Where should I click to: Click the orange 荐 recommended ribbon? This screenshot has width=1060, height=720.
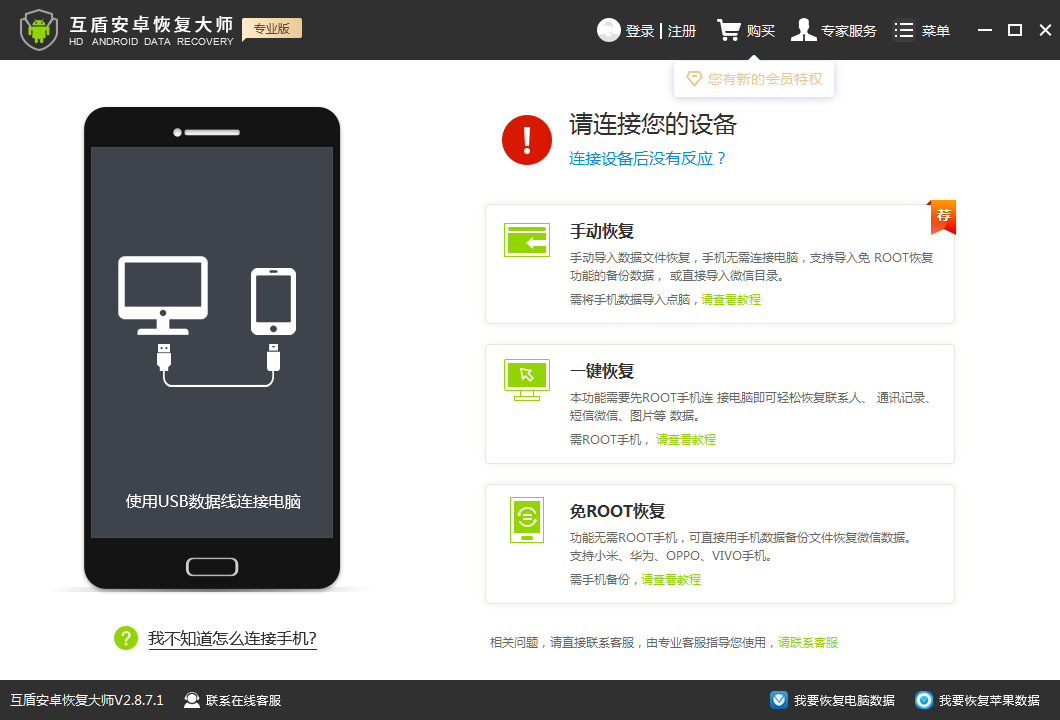point(943,217)
